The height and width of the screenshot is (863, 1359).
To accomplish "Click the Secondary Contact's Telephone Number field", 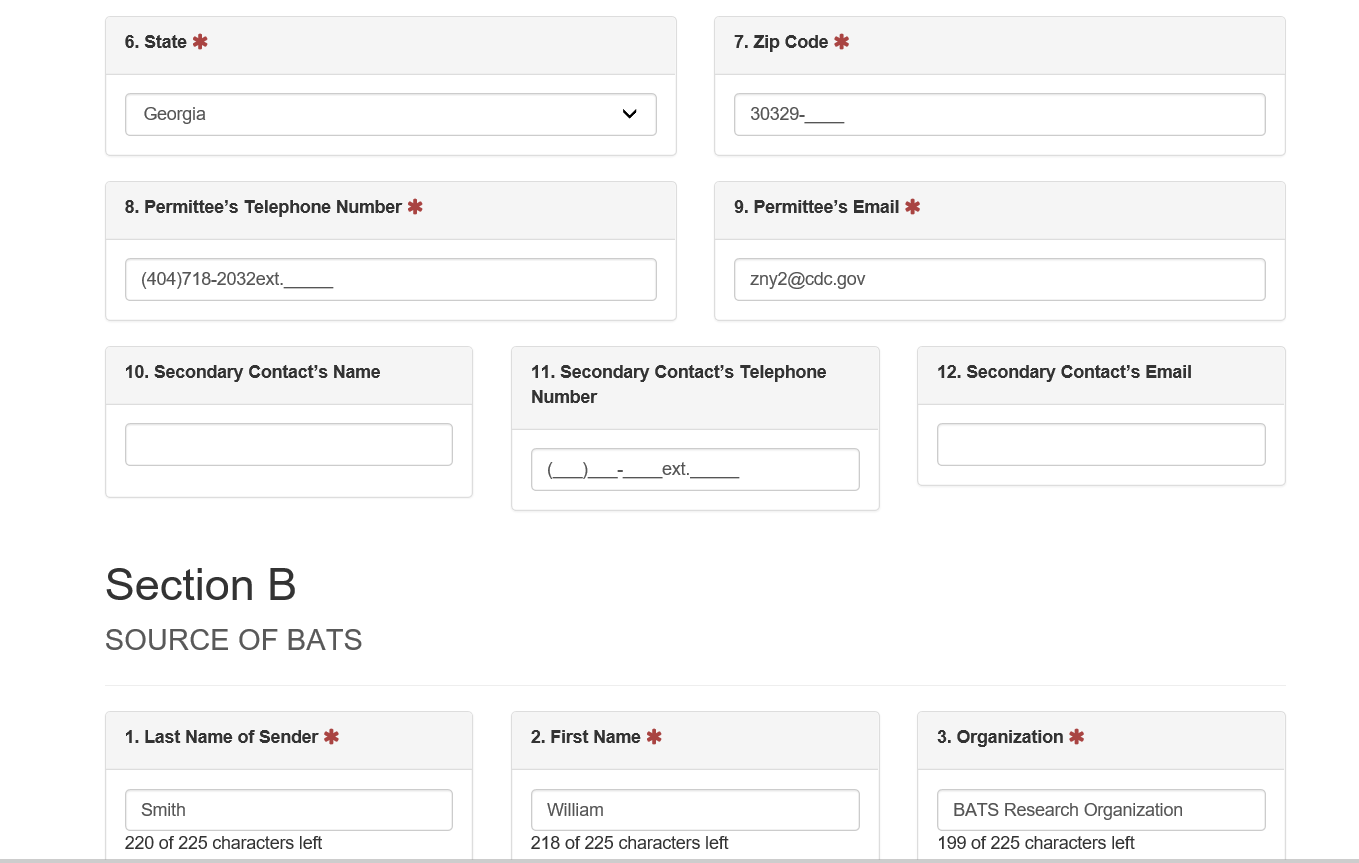I will coord(694,469).
